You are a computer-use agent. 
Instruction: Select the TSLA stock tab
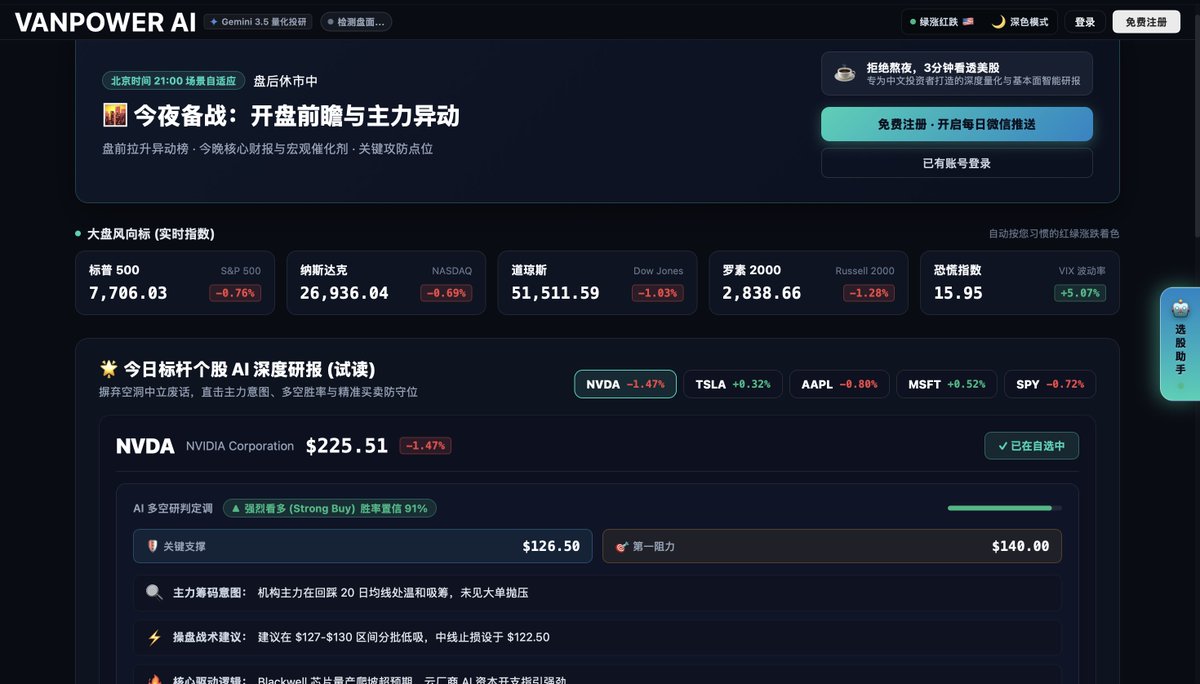point(733,384)
